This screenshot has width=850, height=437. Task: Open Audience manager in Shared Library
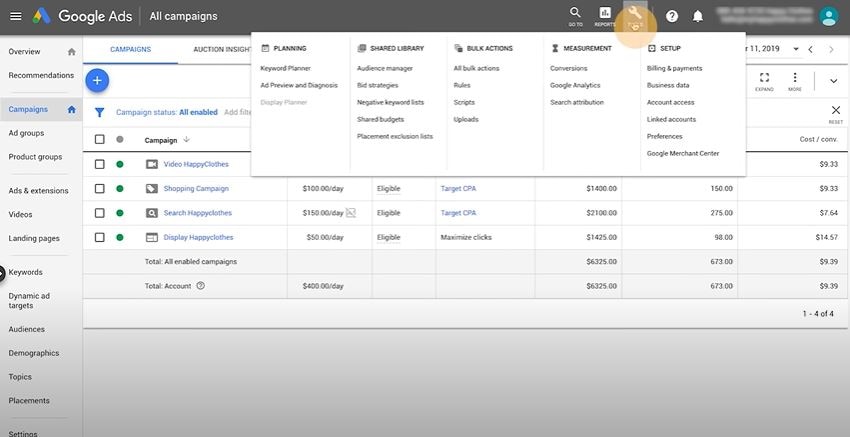pos(385,68)
